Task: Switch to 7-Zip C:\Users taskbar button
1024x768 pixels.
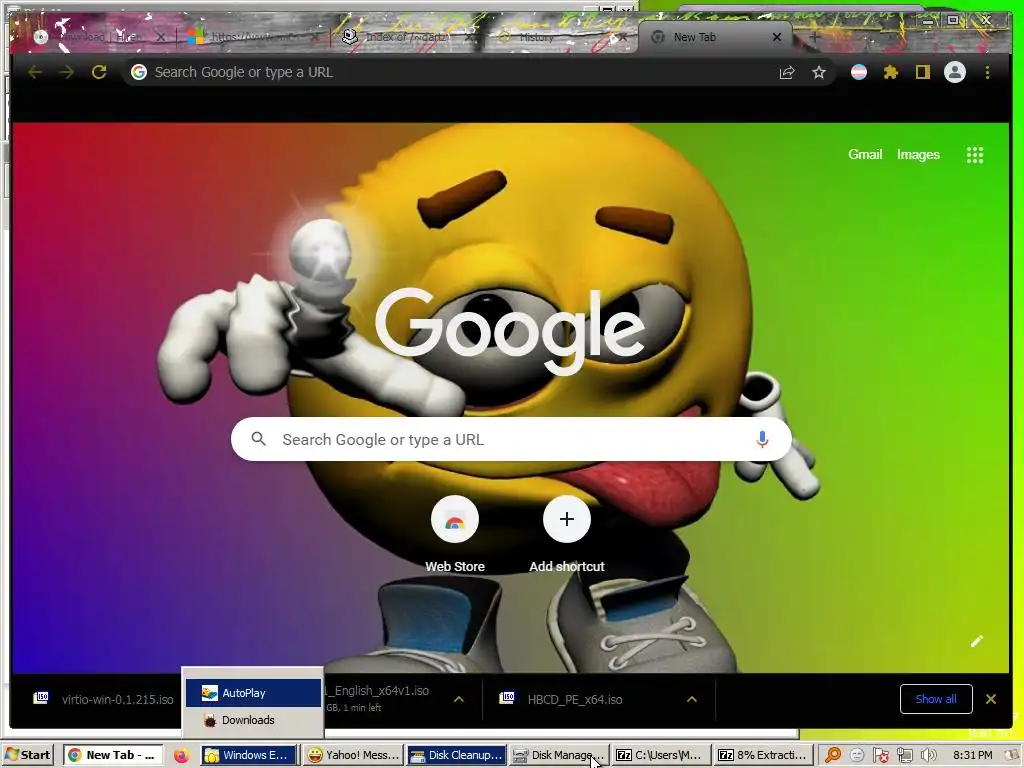Action: click(x=661, y=755)
